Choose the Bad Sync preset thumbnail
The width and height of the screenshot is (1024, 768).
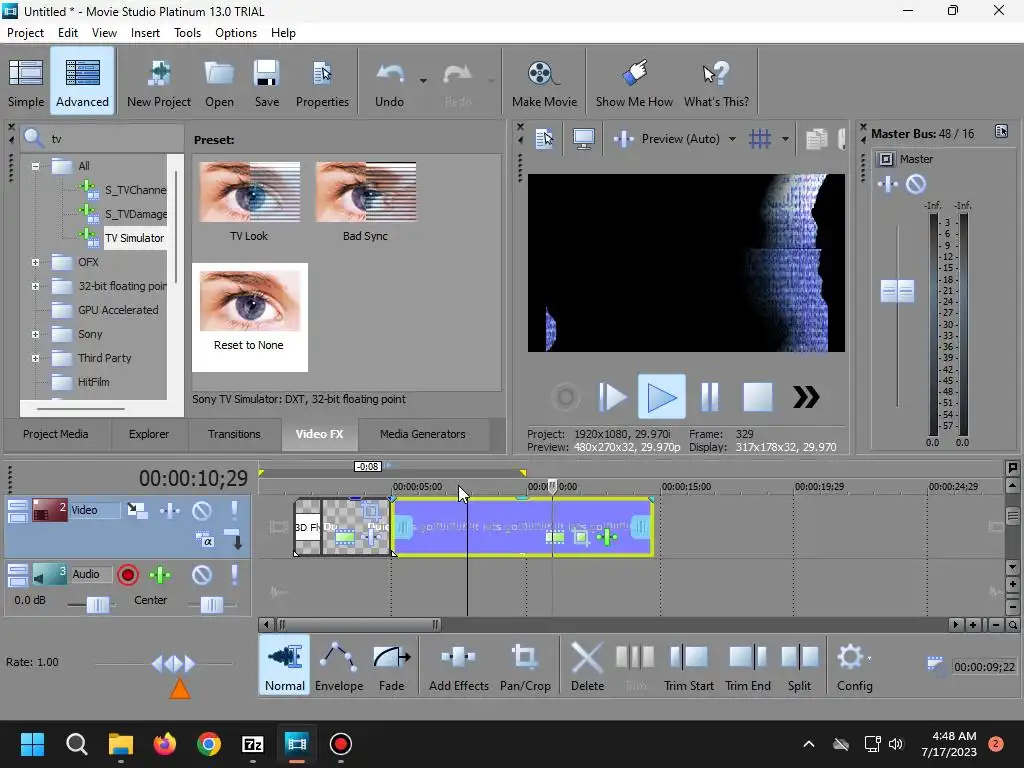pyautogui.click(x=366, y=192)
